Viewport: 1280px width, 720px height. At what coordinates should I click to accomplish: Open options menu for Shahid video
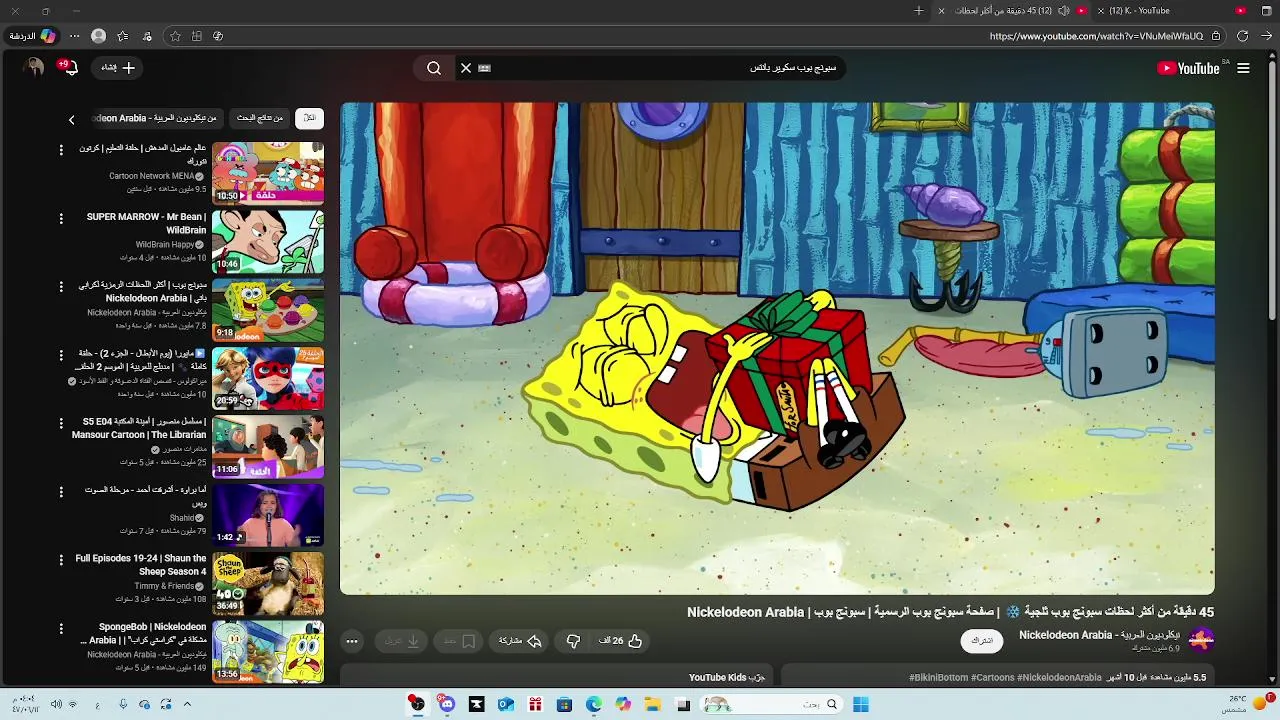(x=61, y=492)
